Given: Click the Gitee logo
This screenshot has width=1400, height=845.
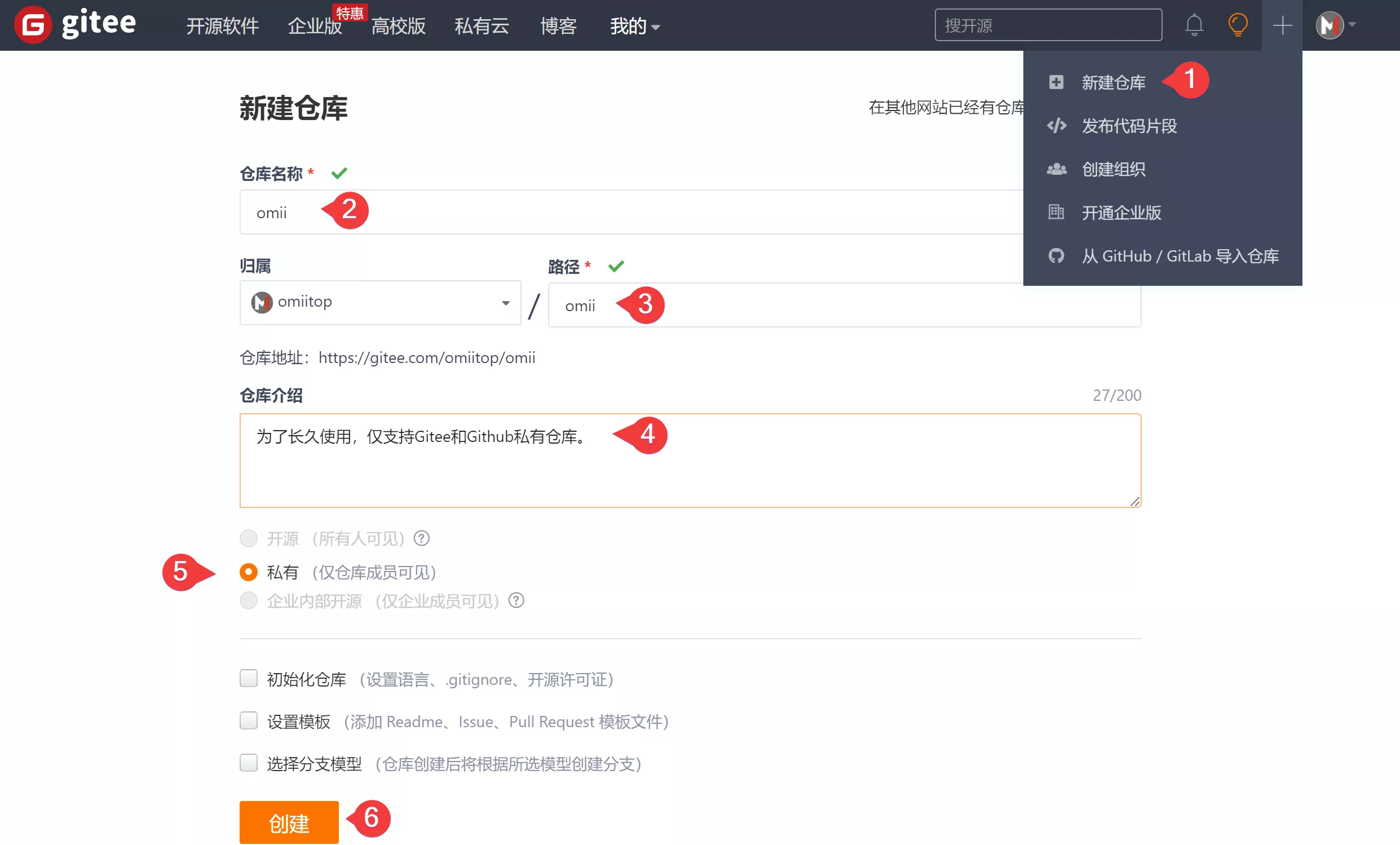Looking at the screenshot, I should (74, 24).
